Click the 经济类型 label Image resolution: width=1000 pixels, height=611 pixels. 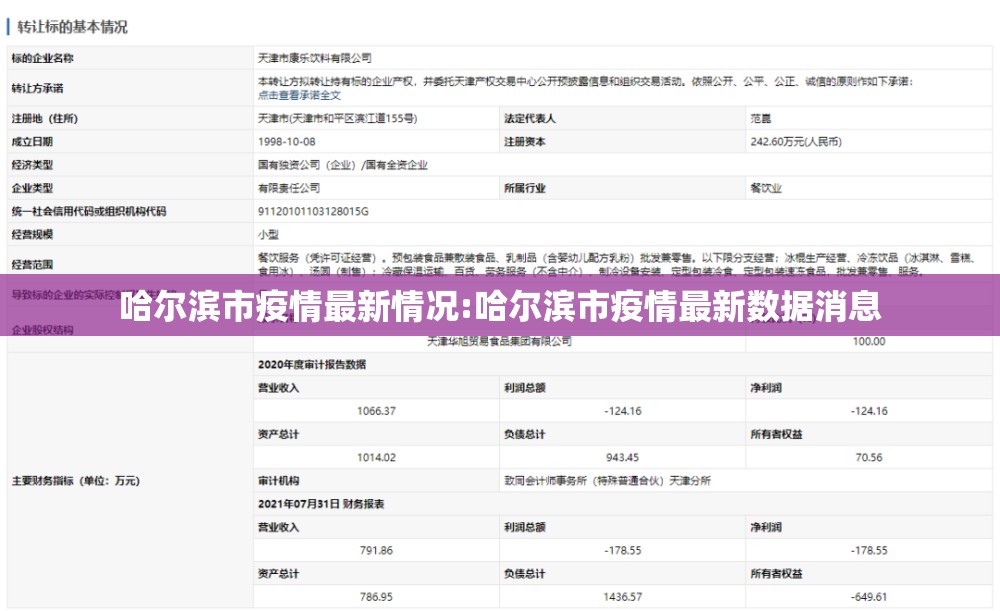click(x=32, y=165)
